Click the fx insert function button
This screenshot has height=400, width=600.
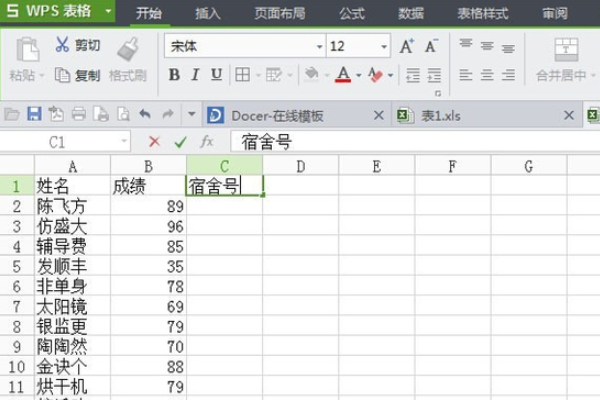(x=207, y=142)
